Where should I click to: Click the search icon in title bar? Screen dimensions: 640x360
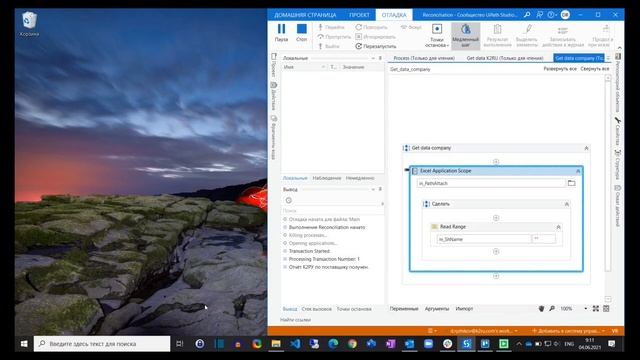click(x=527, y=15)
